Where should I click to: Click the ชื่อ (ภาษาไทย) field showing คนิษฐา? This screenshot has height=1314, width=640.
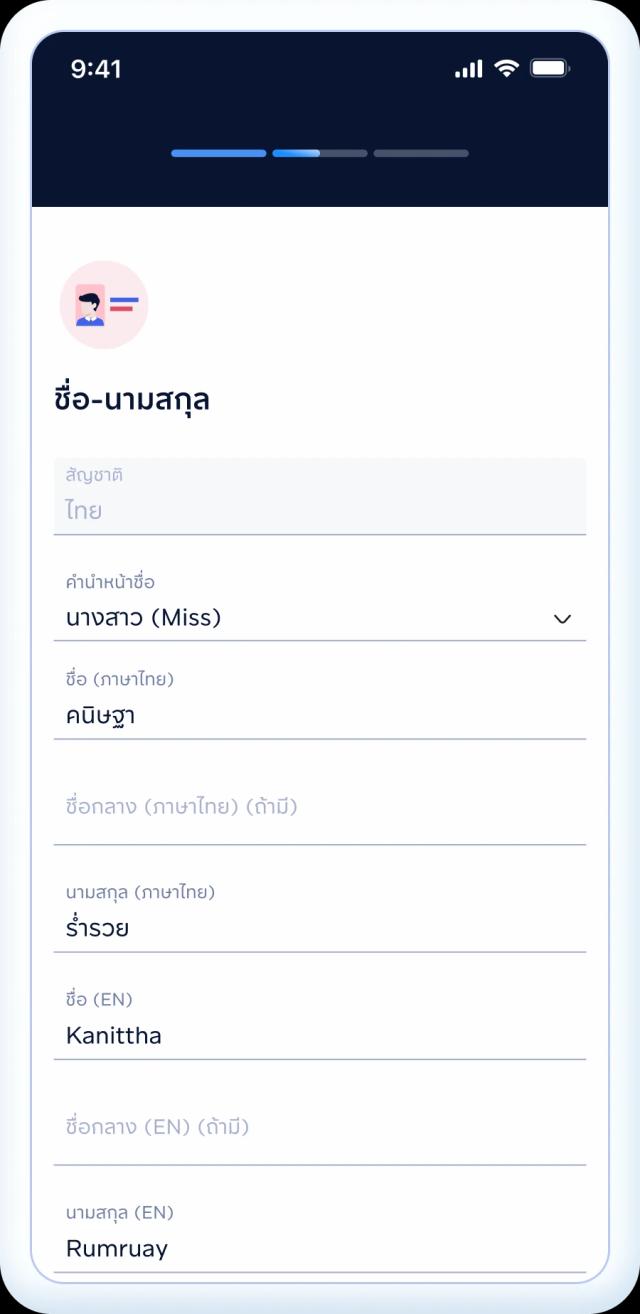(320, 715)
